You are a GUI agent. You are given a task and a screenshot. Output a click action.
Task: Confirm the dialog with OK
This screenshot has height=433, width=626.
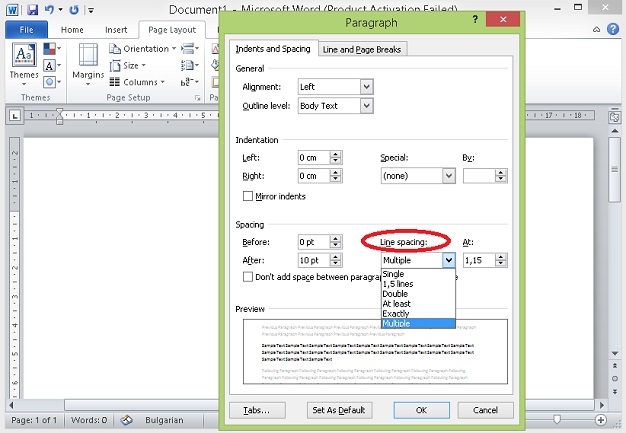pos(420,410)
